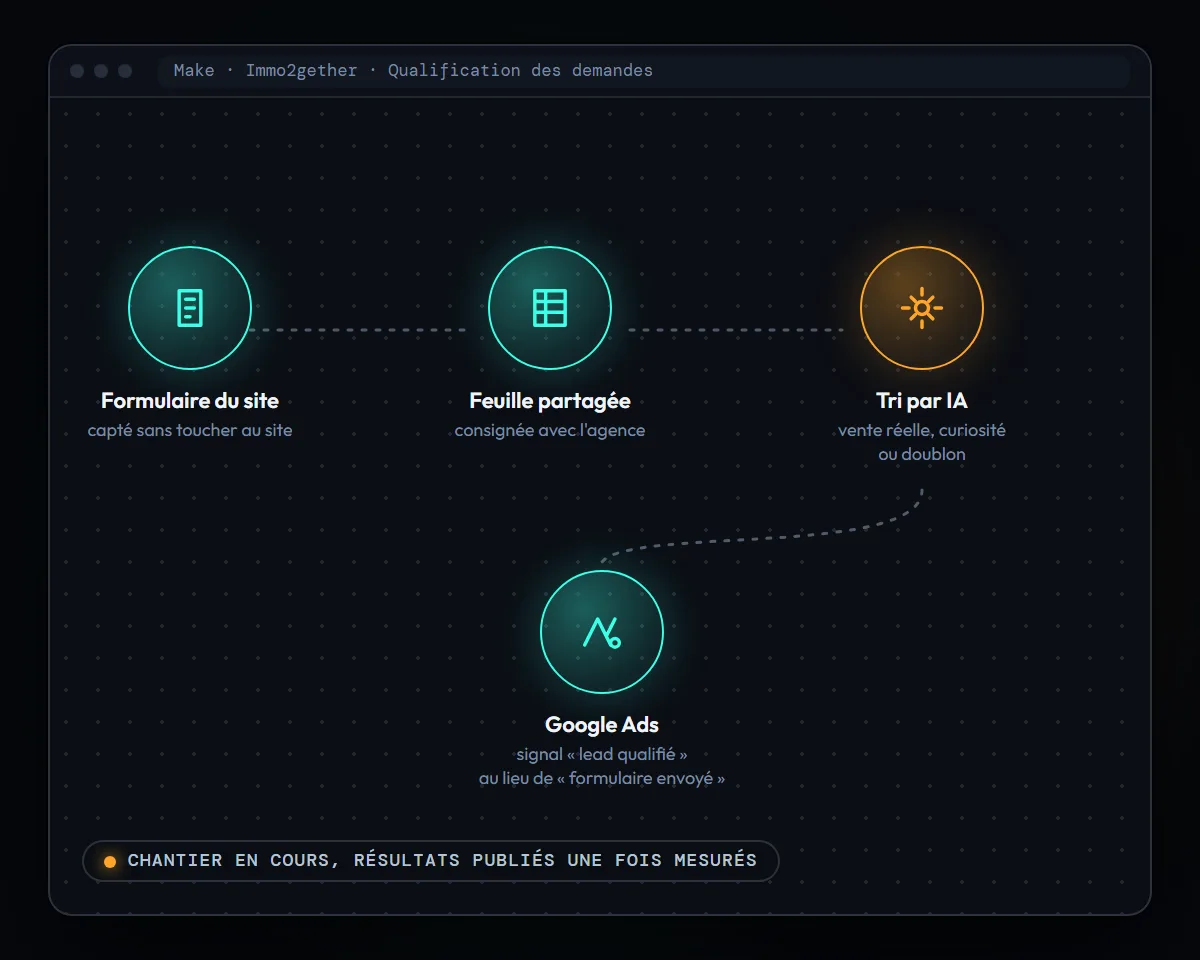Select the "Google Ads" heading text
1200x960 pixels.
602,725
